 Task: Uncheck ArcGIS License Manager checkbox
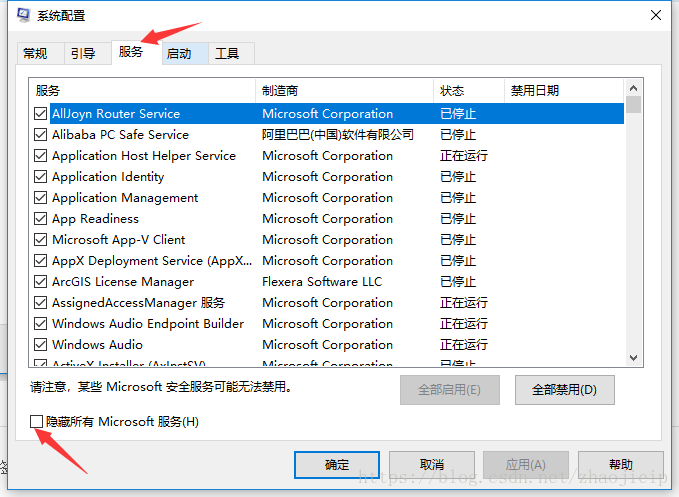(40, 281)
